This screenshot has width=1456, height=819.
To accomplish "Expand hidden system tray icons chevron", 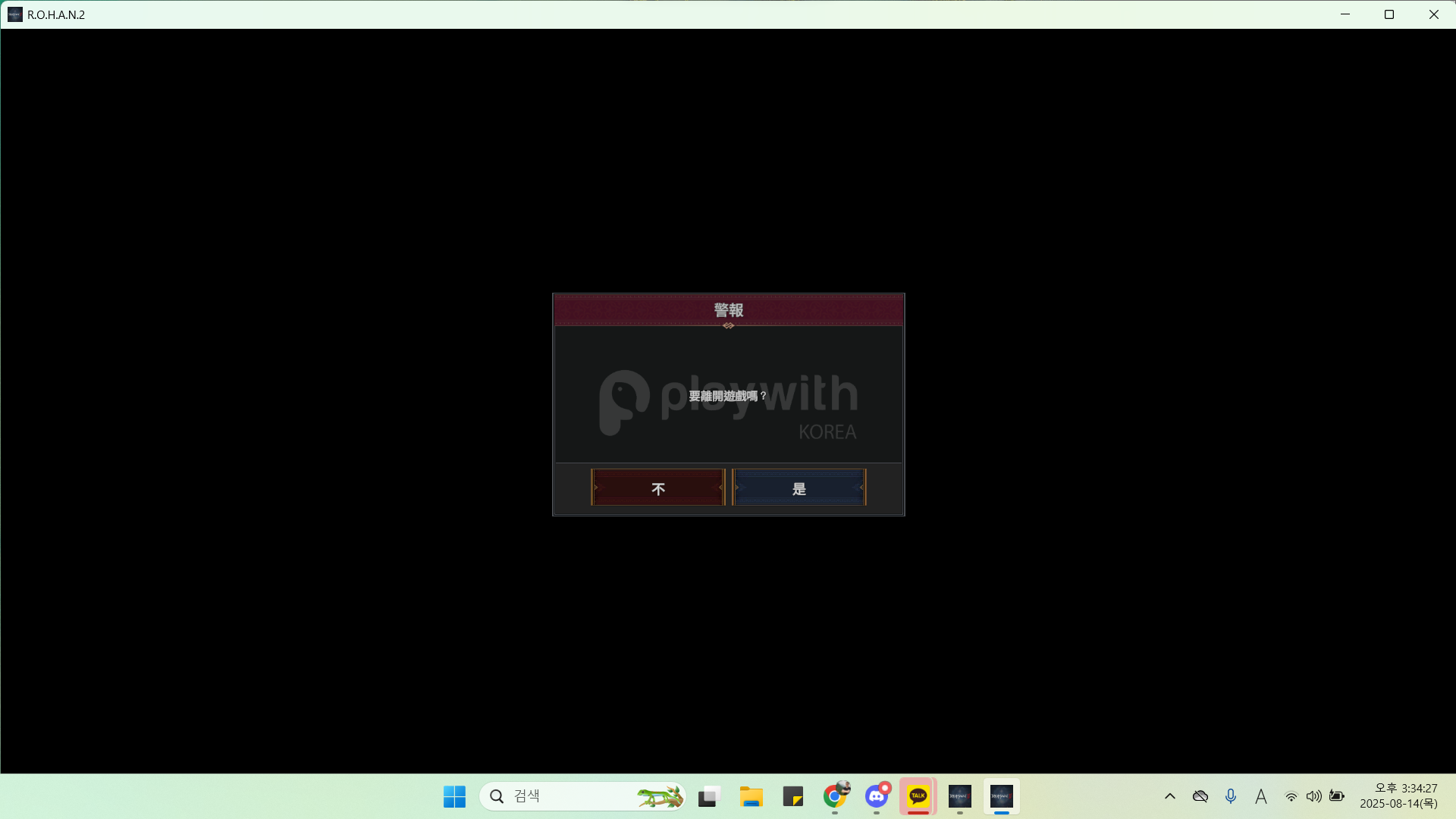I will [1170, 796].
